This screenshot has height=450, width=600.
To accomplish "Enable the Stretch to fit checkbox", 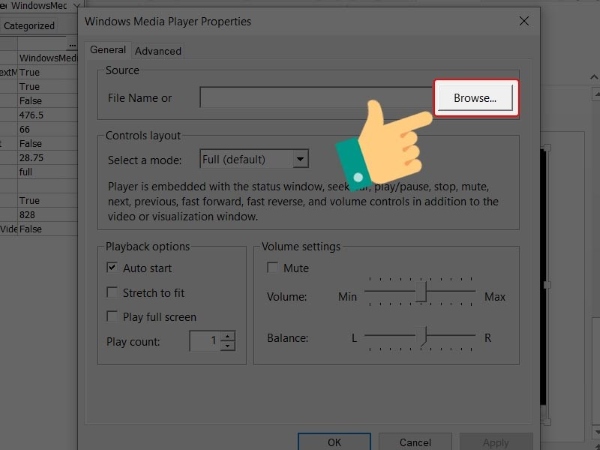I will coord(113,293).
